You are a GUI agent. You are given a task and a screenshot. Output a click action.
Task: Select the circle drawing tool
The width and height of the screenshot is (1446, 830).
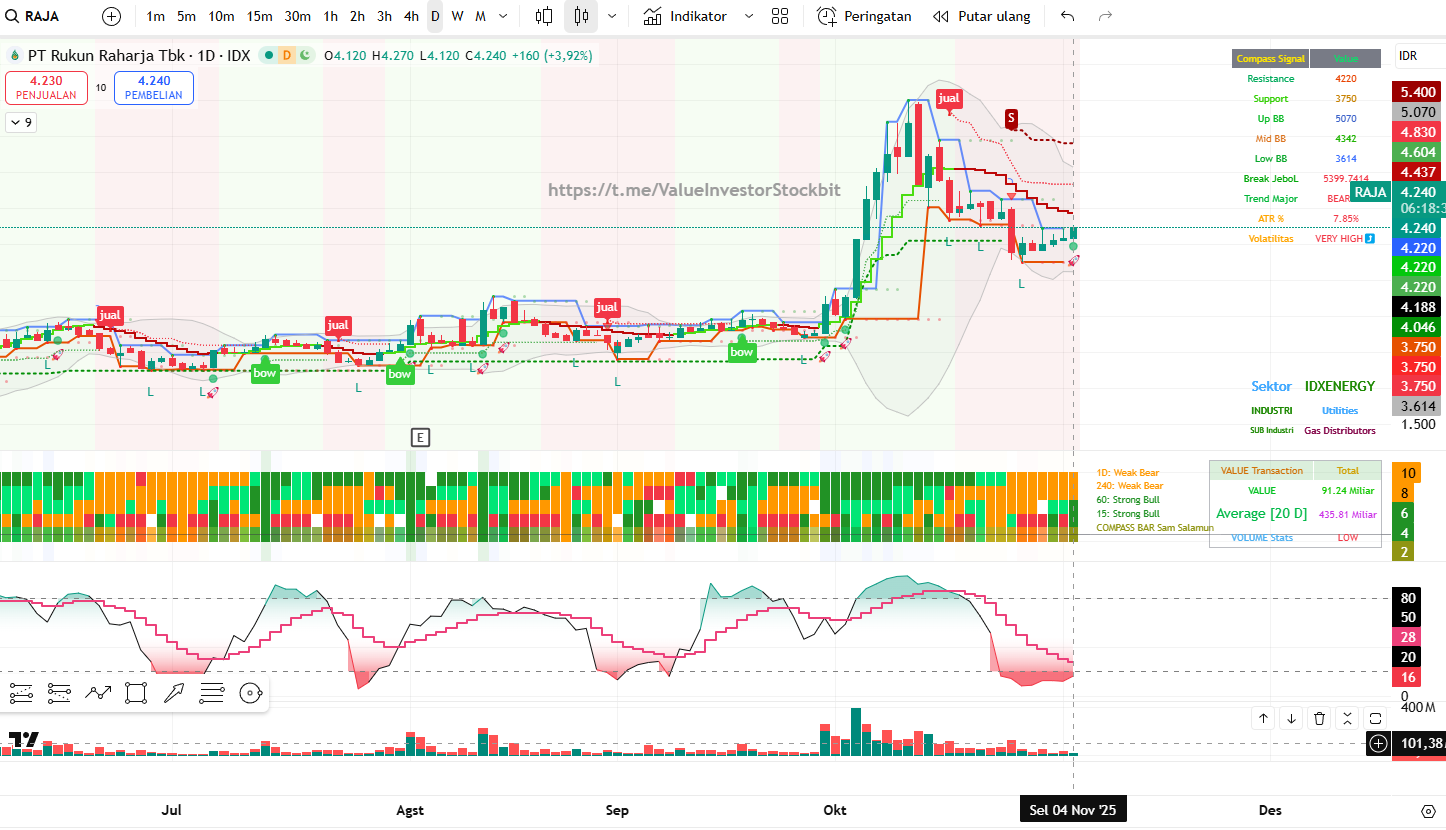pos(250,692)
